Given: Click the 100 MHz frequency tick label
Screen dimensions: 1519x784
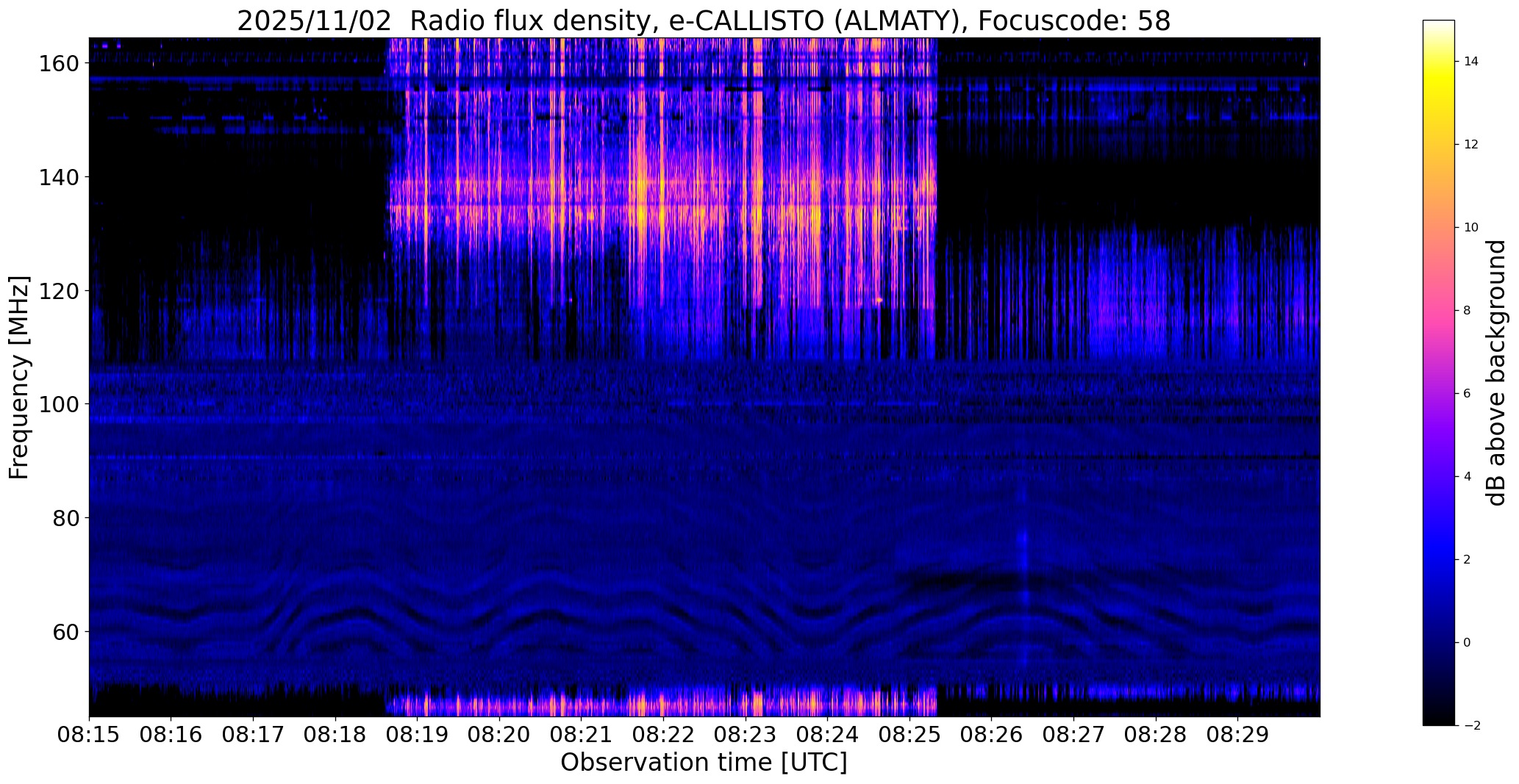Looking at the screenshot, I should 60,404.
